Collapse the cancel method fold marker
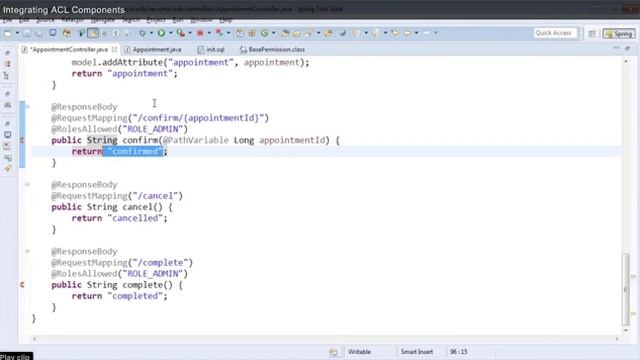640x360 pixels. [x=28, y=184]
